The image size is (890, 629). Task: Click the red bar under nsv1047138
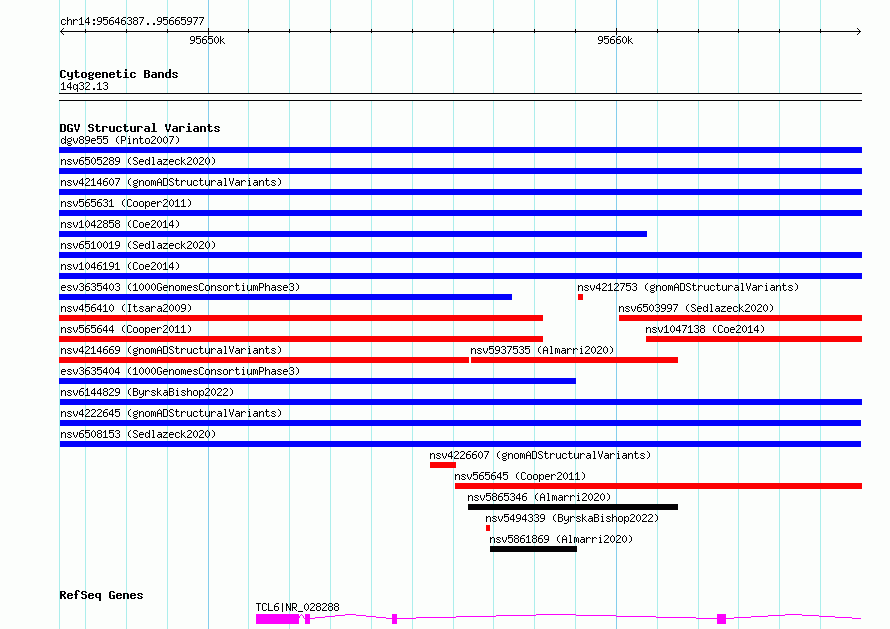tap(754, 339)
